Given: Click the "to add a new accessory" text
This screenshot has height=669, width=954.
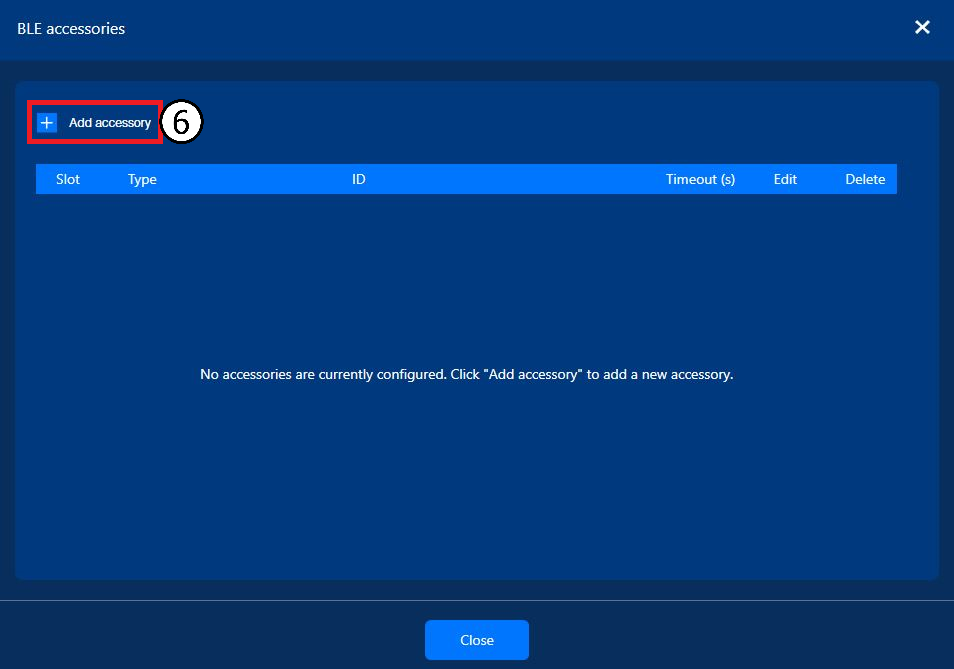Looking at the screenshot, I should coord(660,374).
